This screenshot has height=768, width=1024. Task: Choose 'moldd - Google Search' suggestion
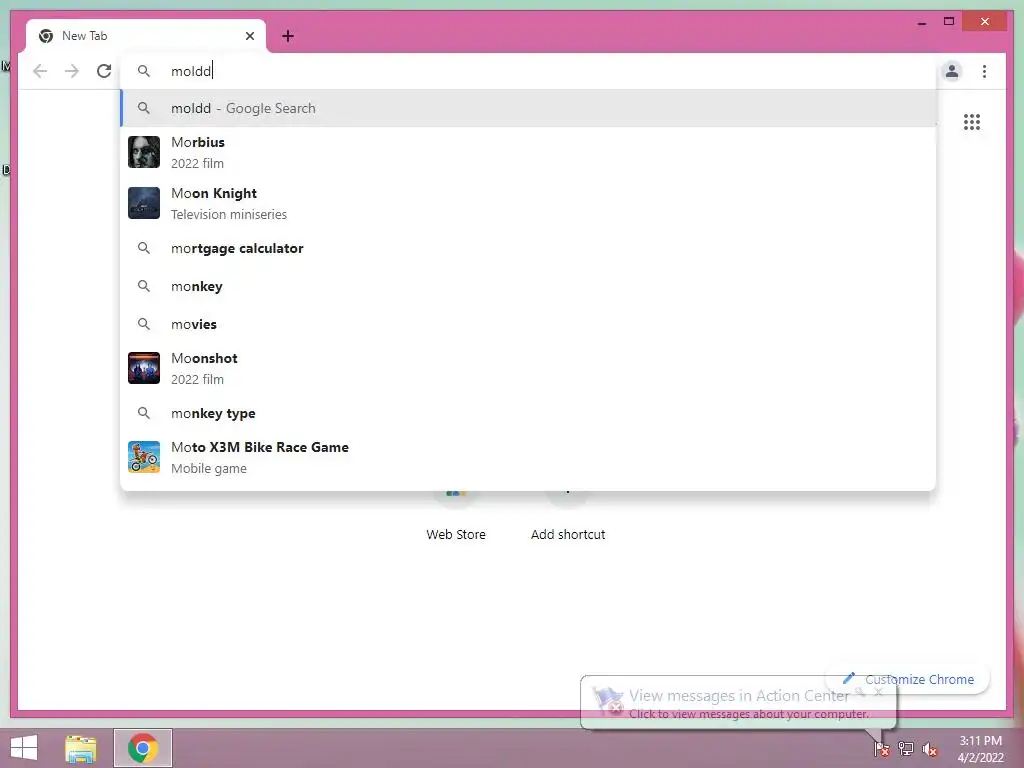[x=528, y=108]
